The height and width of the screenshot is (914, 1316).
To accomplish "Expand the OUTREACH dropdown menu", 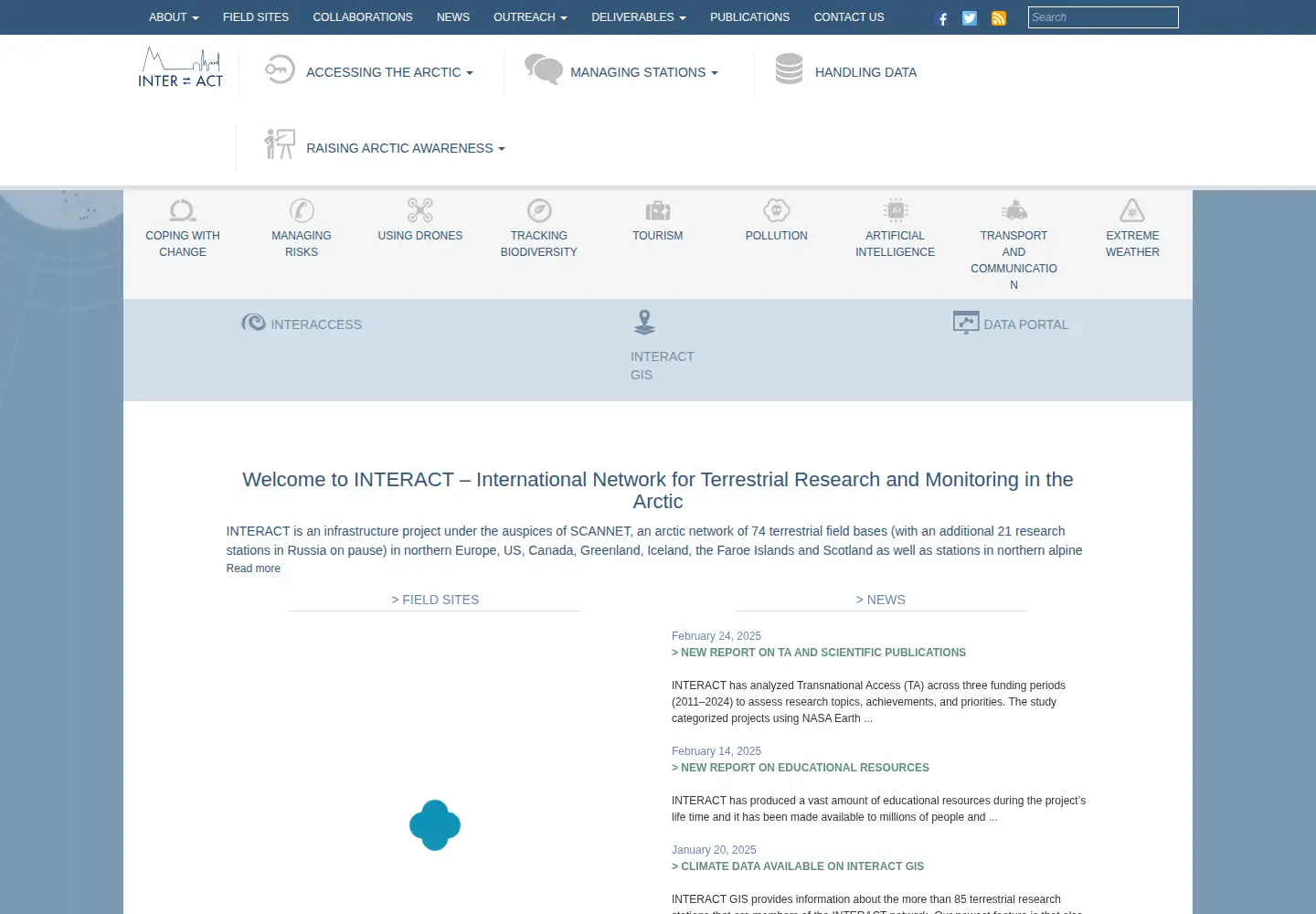I will (530, 17).
